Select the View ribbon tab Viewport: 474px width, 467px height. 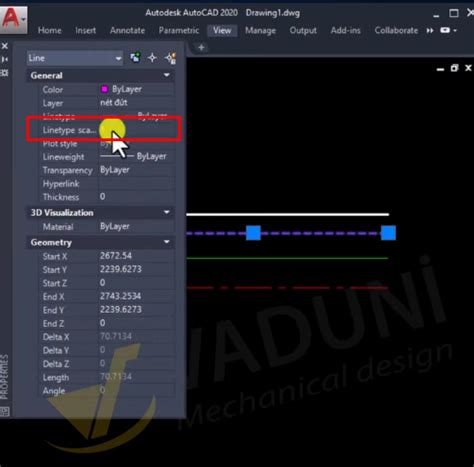222,31
